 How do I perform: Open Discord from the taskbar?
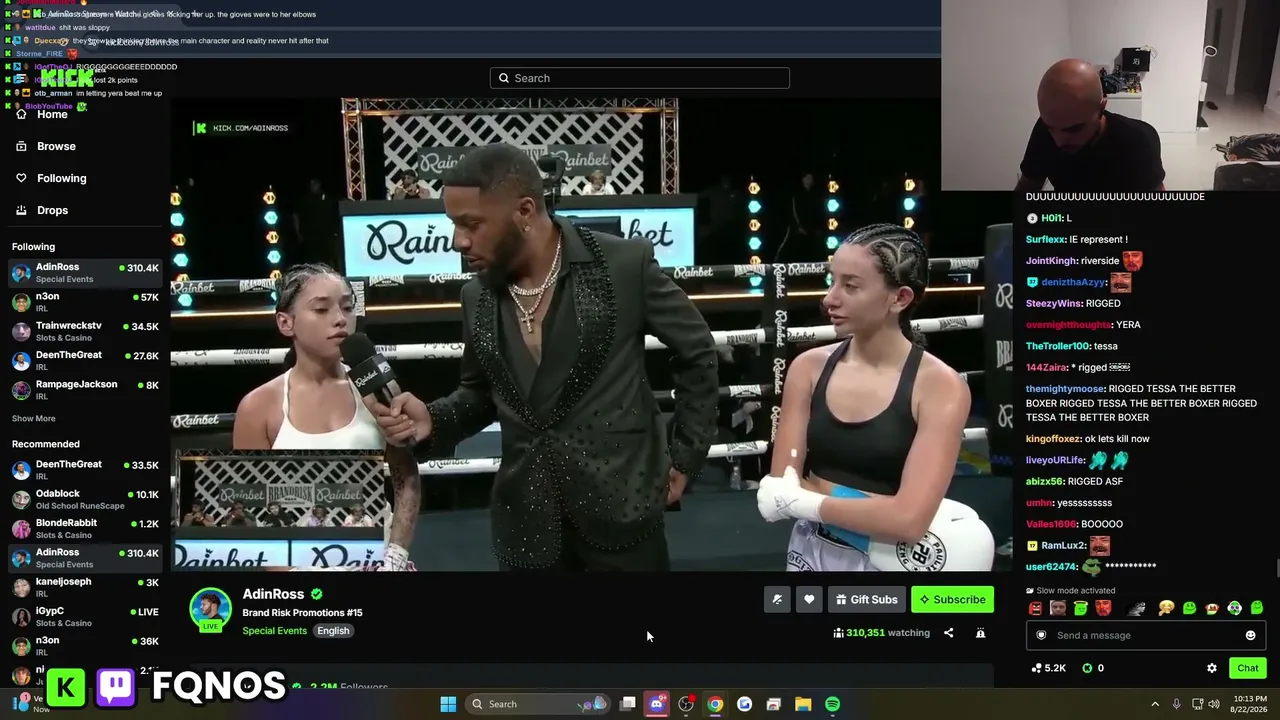point(656,704)
